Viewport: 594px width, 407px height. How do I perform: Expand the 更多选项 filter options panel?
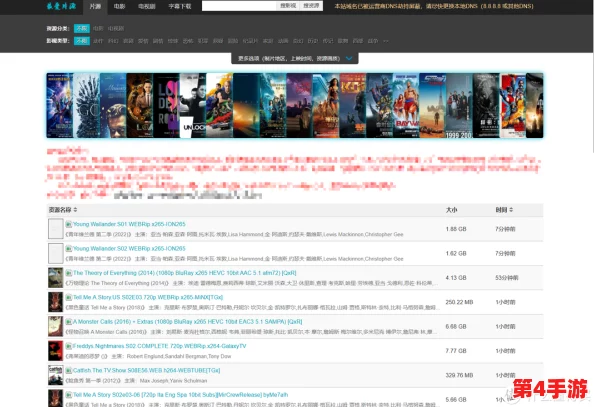(295, 58)
